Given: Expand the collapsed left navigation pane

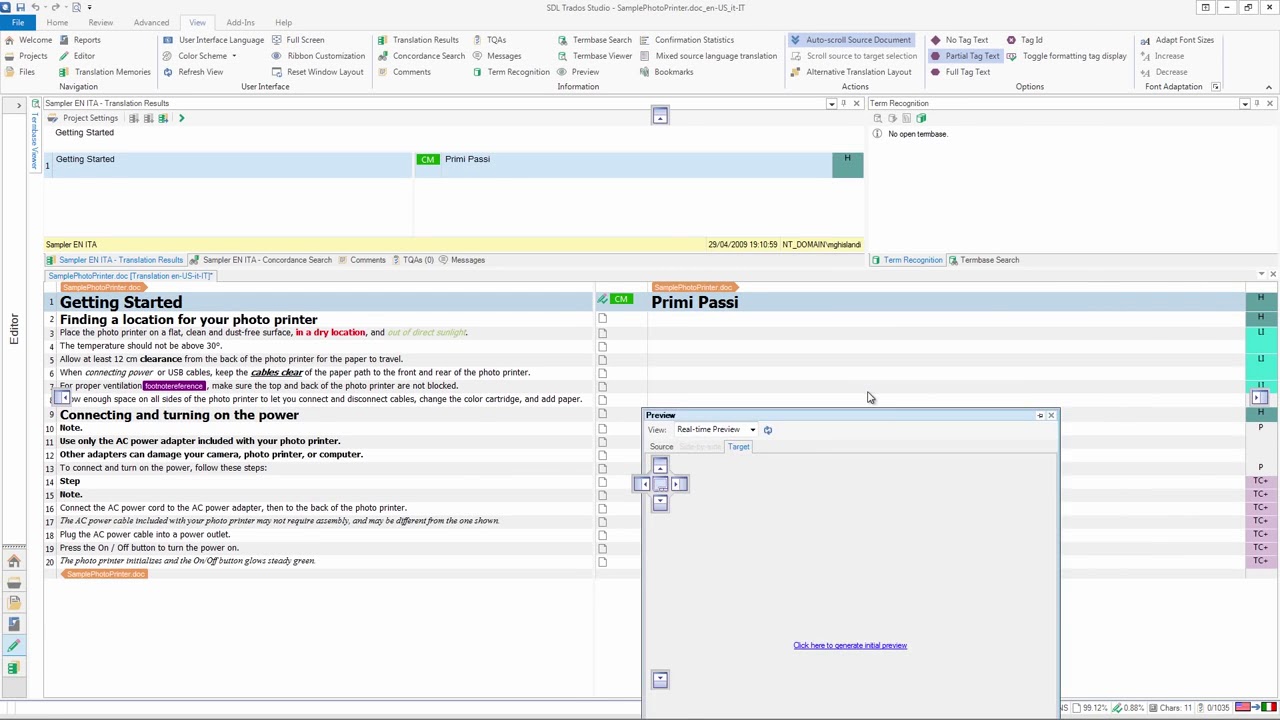Looking at the screenshot, I should coord(18,104).
